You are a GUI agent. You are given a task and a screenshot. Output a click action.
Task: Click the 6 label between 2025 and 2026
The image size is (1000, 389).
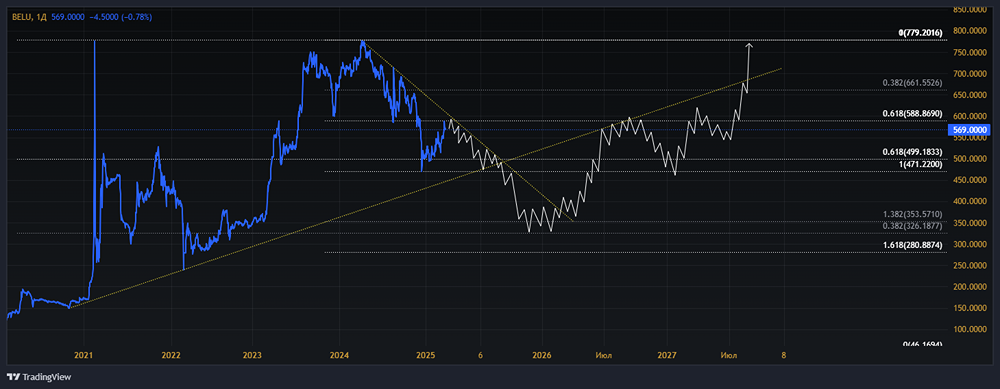coord(480,355)
